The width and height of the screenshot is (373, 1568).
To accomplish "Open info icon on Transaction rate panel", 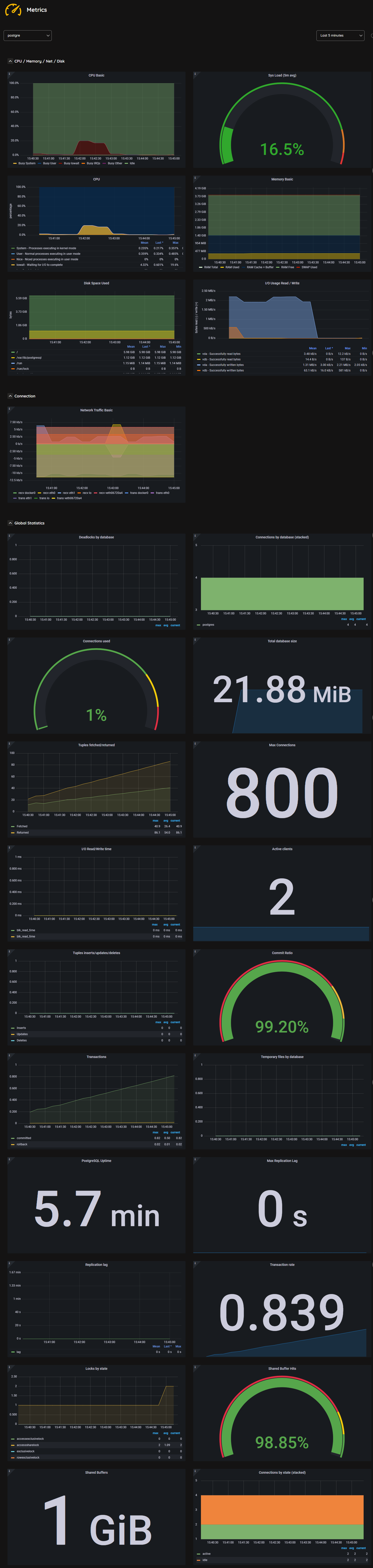I will (195, 1264).
